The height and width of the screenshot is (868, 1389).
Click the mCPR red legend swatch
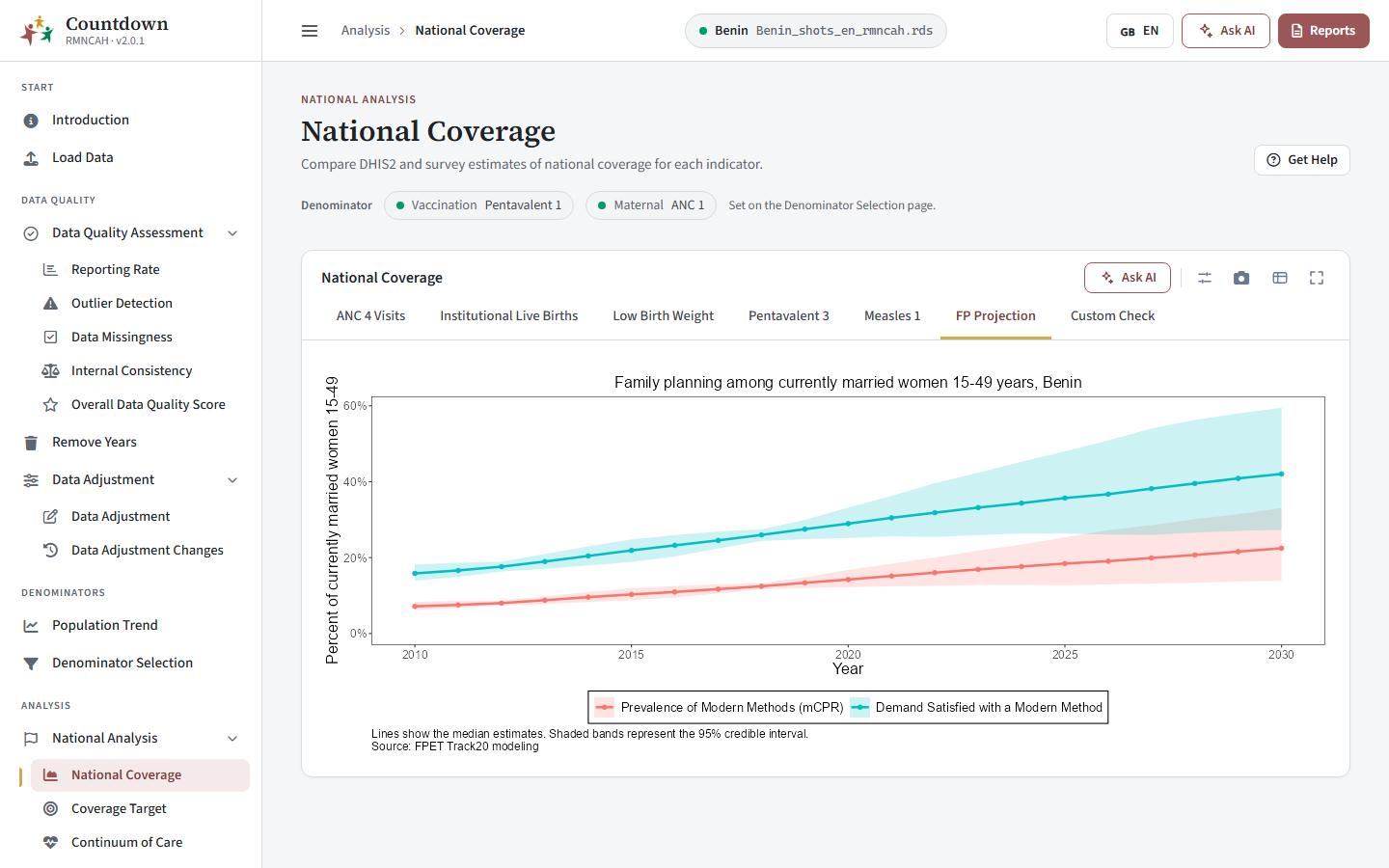(x=605, y=708)
